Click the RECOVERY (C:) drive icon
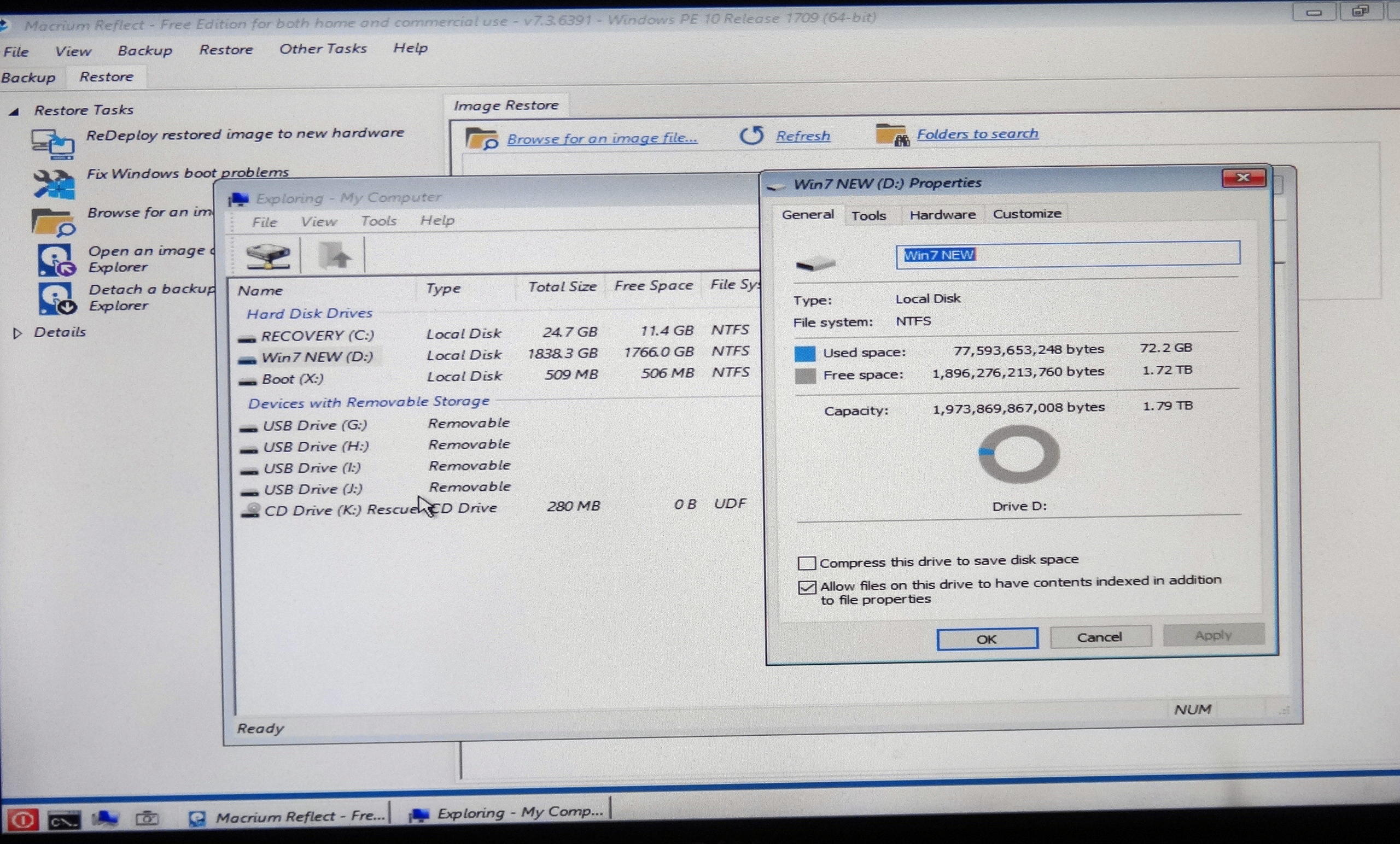 [247, 339]
